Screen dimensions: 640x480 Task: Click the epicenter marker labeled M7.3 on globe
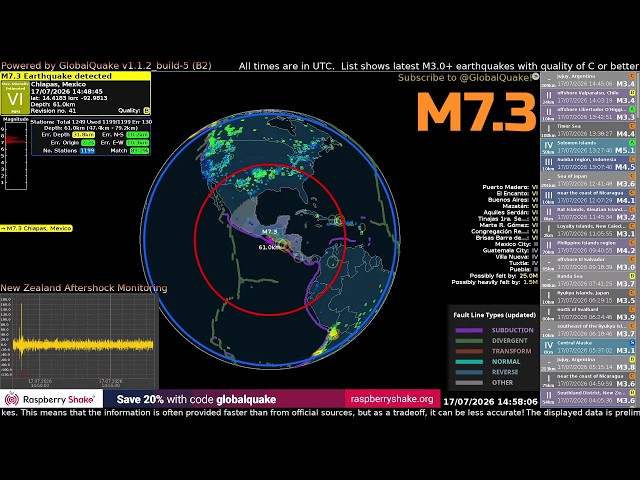point(270,240)
